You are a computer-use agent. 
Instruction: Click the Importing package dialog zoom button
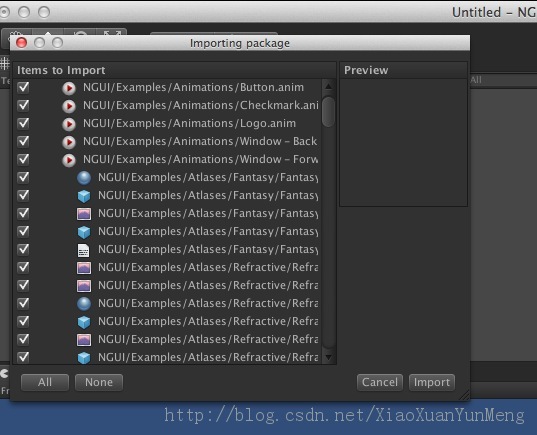(57, 43)
